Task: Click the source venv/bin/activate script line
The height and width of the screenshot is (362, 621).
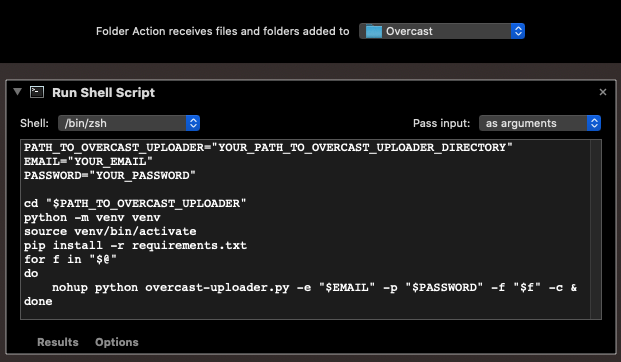Action: (x=110, y=231)
